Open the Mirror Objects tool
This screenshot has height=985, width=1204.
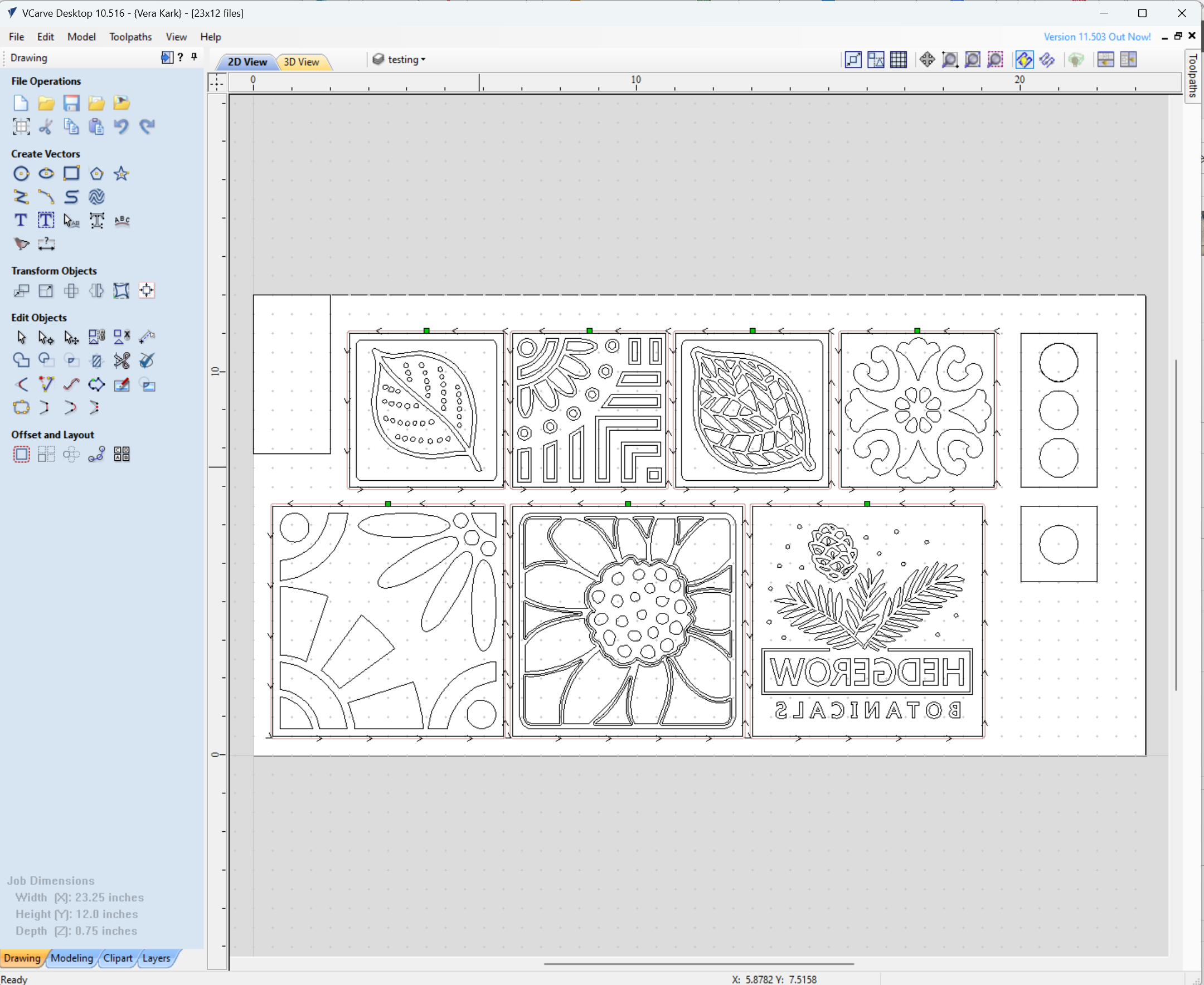pyautogui.click(x=96, y=291)
